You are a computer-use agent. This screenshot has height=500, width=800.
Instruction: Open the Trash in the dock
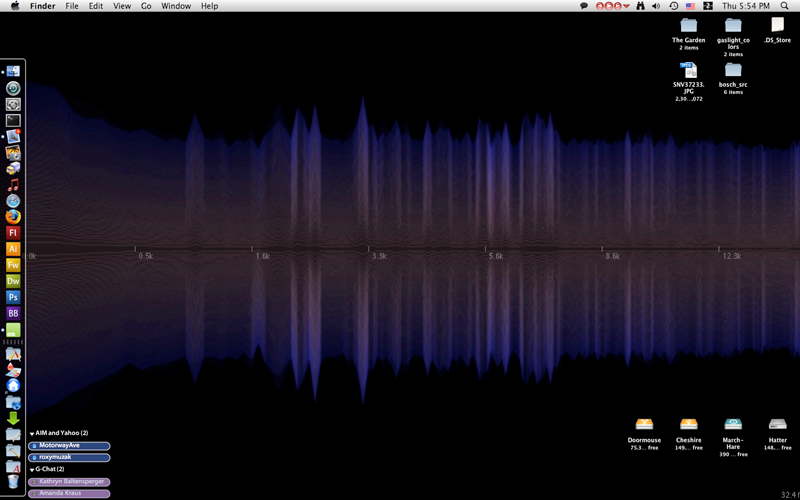(x=13, y=482)
